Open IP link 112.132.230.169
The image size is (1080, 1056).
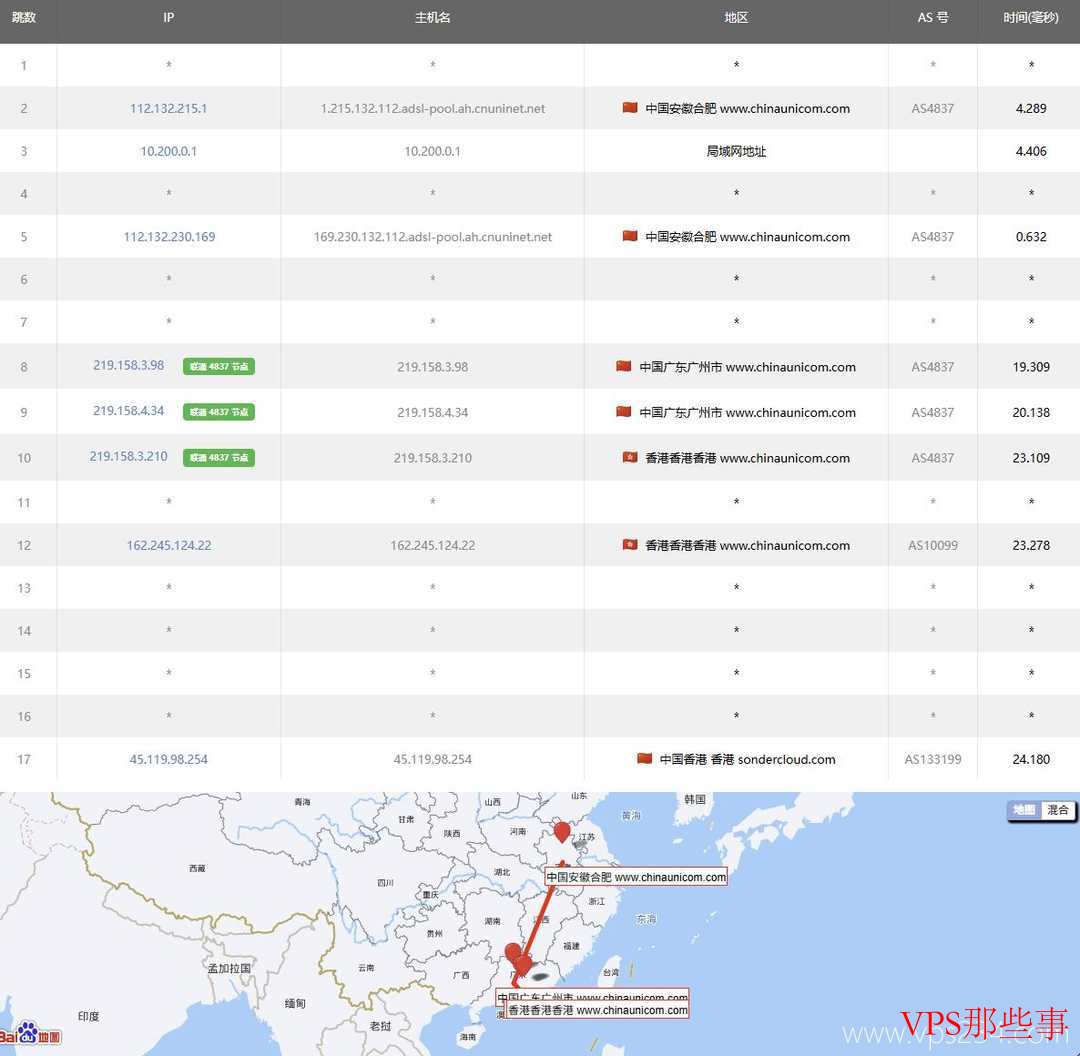[x=169, y=236]
